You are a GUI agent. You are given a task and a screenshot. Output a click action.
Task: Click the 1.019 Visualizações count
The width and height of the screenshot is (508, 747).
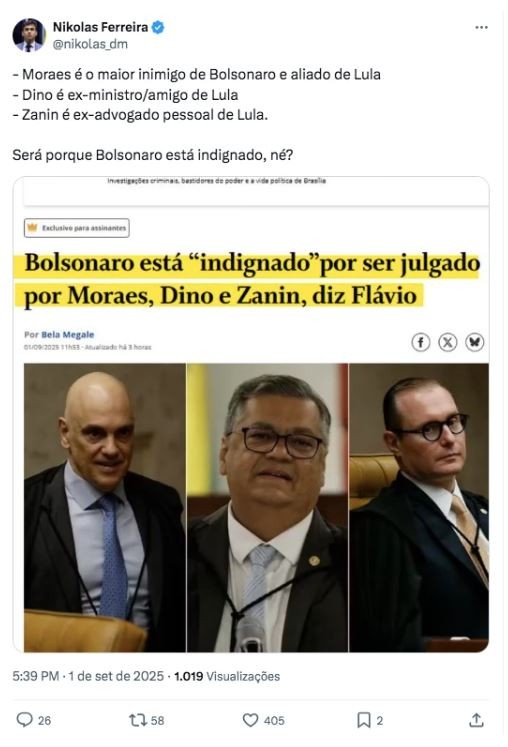(x=227, y=676)
